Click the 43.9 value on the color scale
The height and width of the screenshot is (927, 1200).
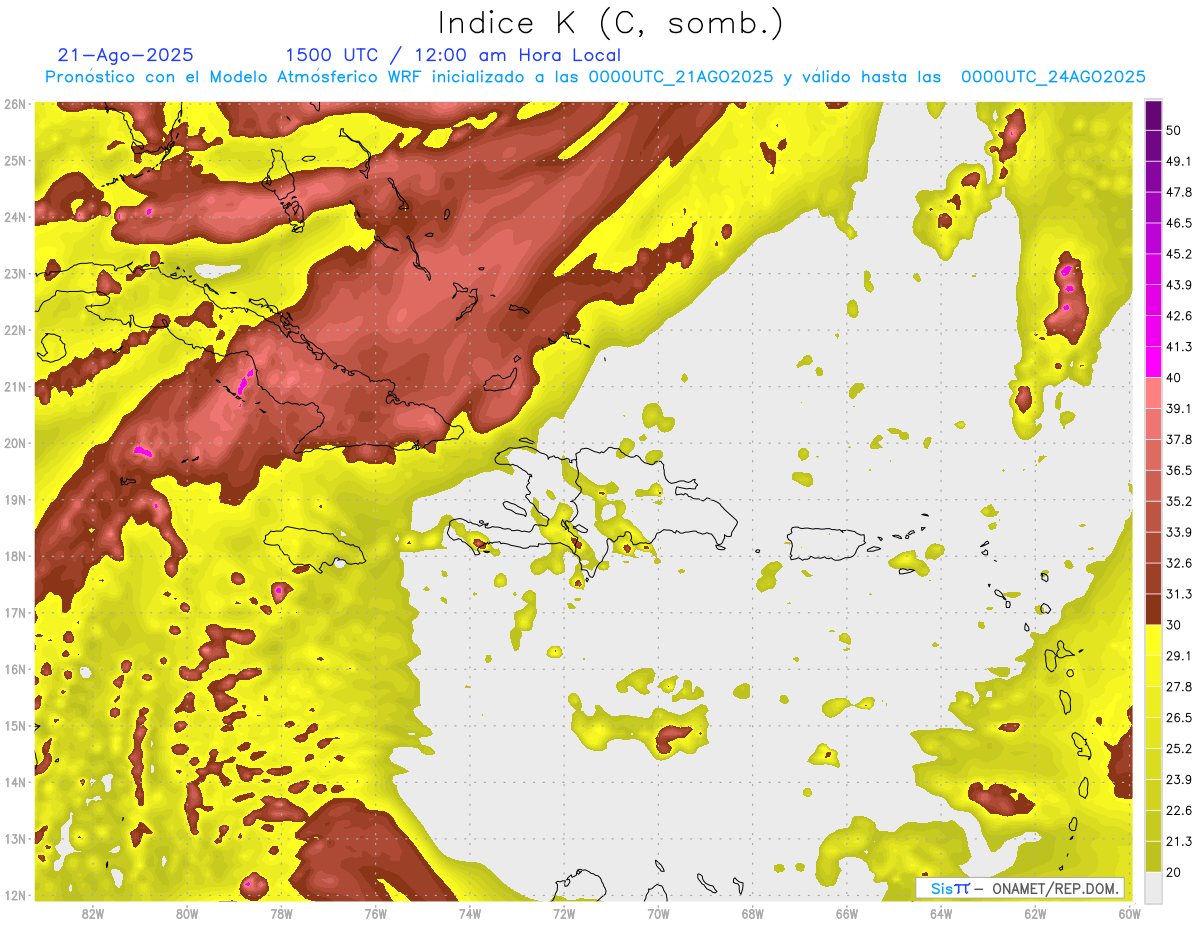(x=1178, y=285)
